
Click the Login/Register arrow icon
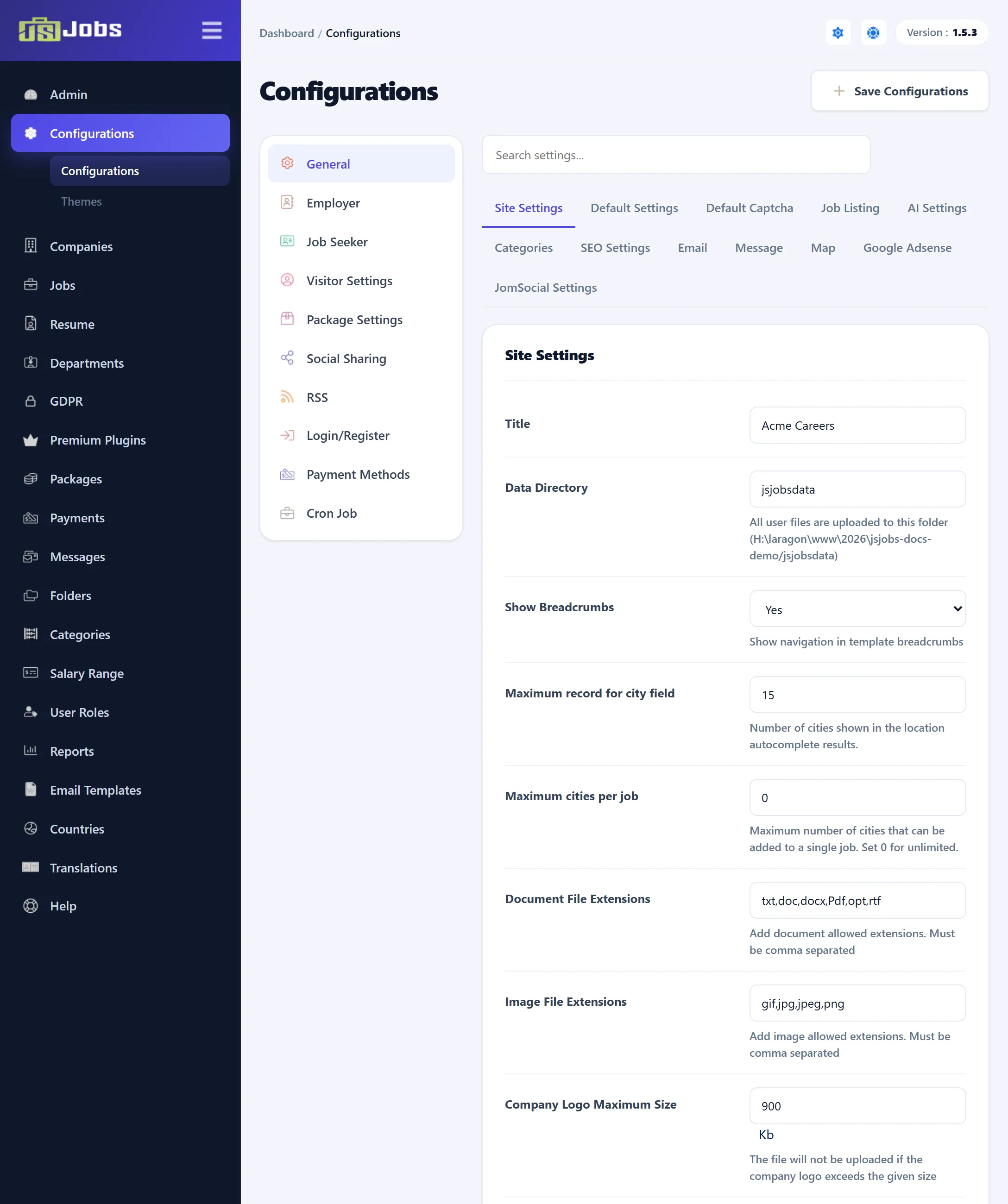point(287,436)
